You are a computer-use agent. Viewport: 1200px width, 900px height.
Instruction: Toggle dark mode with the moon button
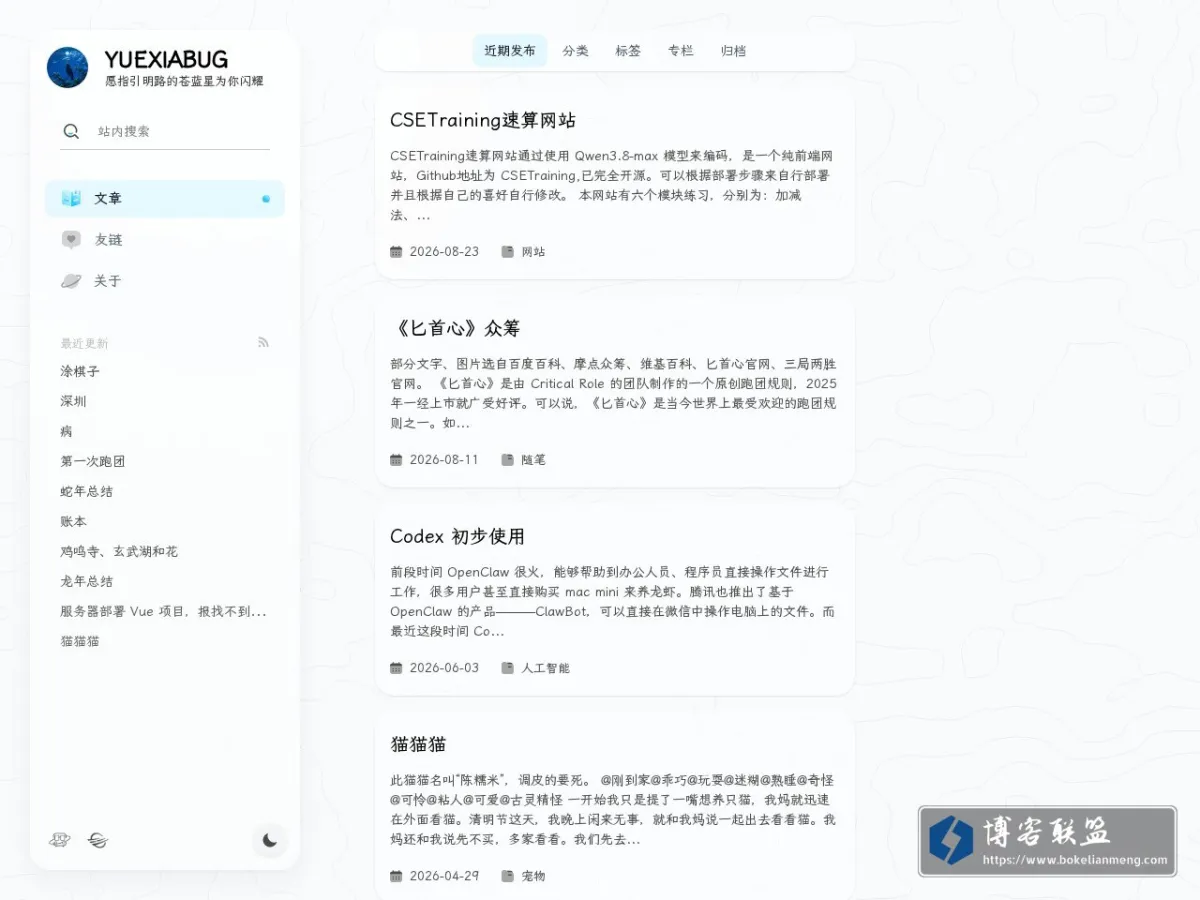click(x=269, y=840)
